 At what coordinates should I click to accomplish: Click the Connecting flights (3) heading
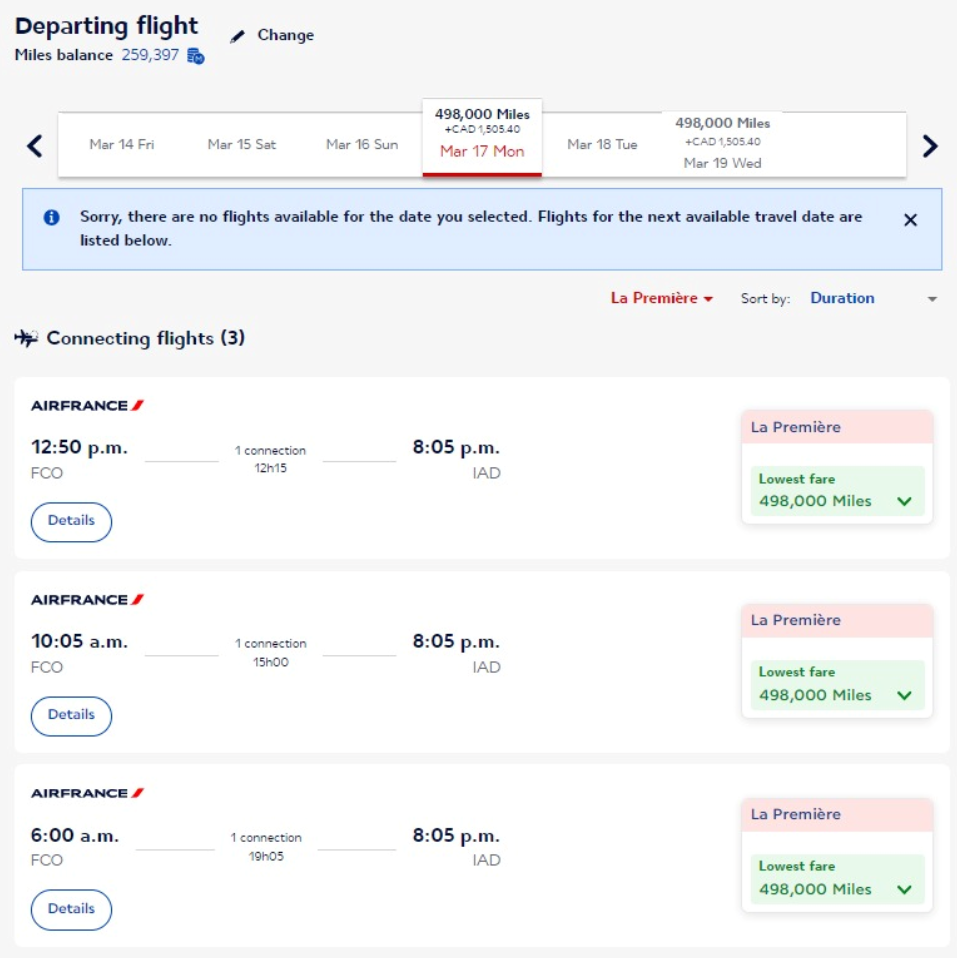(x=145, y=338)
